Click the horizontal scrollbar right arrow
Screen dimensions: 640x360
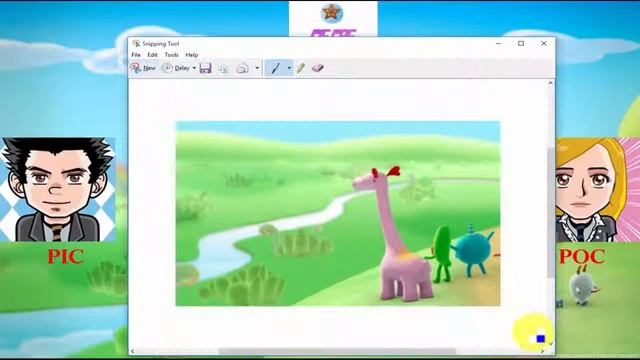tap(542, 351)
